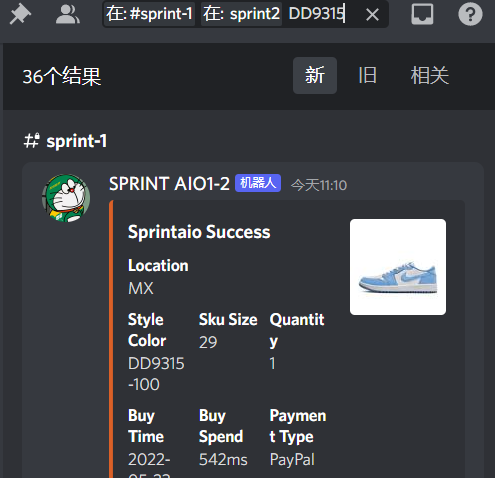Screen dimensions: 495x478
Task: Click the Location value 'MX'
Action: [141, 288]
